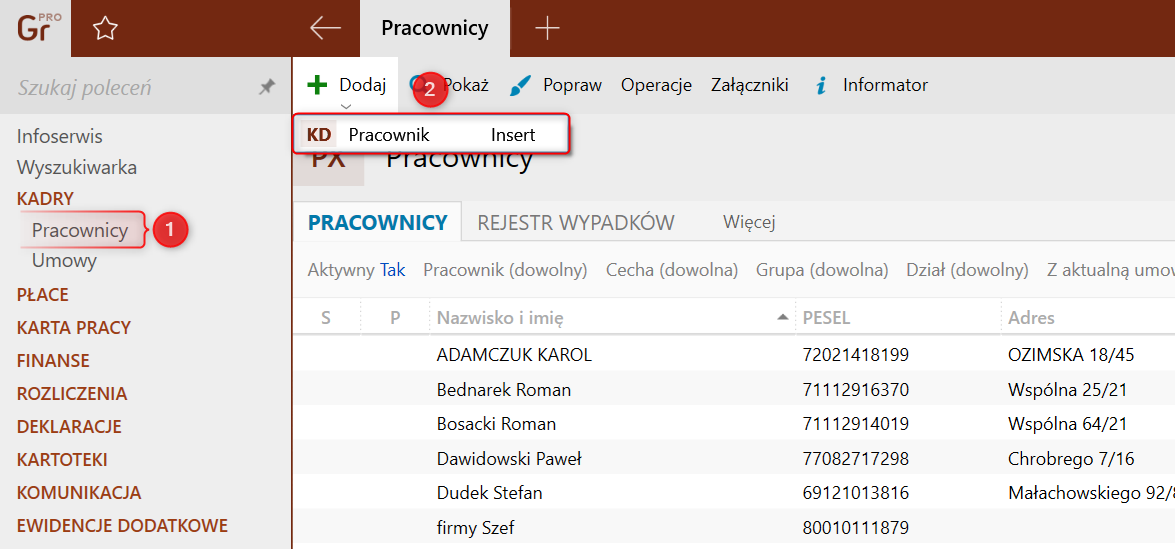The width and height of the screenshot is (1175, 549).
Task: Click address Wspólna 25/21 cell
Action: click(x=1067, y=389)
